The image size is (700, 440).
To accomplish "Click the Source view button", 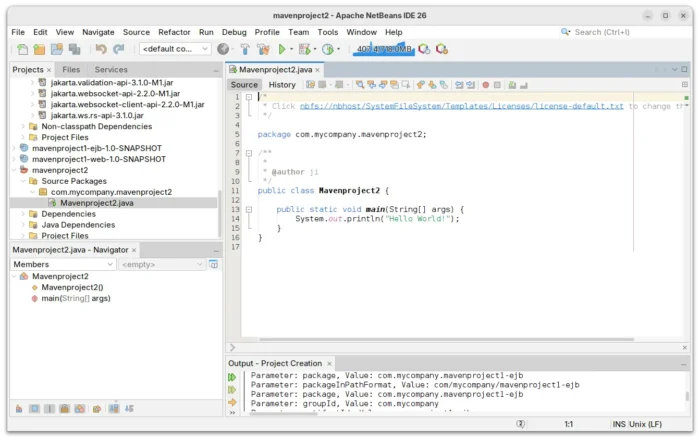I will pos(244,85).
